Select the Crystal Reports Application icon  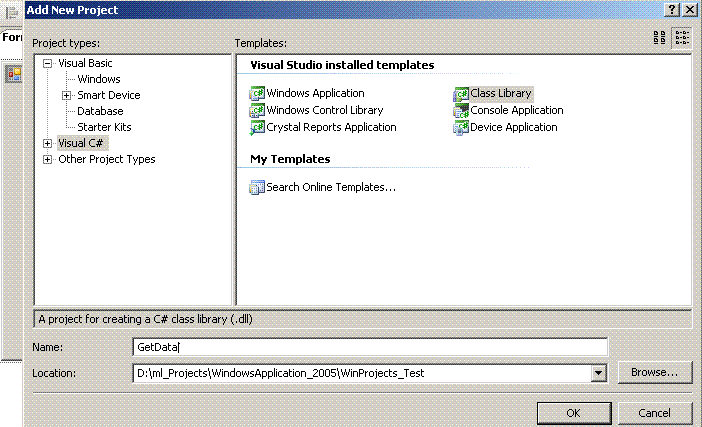pyautogui.click(x=257, y=128)
